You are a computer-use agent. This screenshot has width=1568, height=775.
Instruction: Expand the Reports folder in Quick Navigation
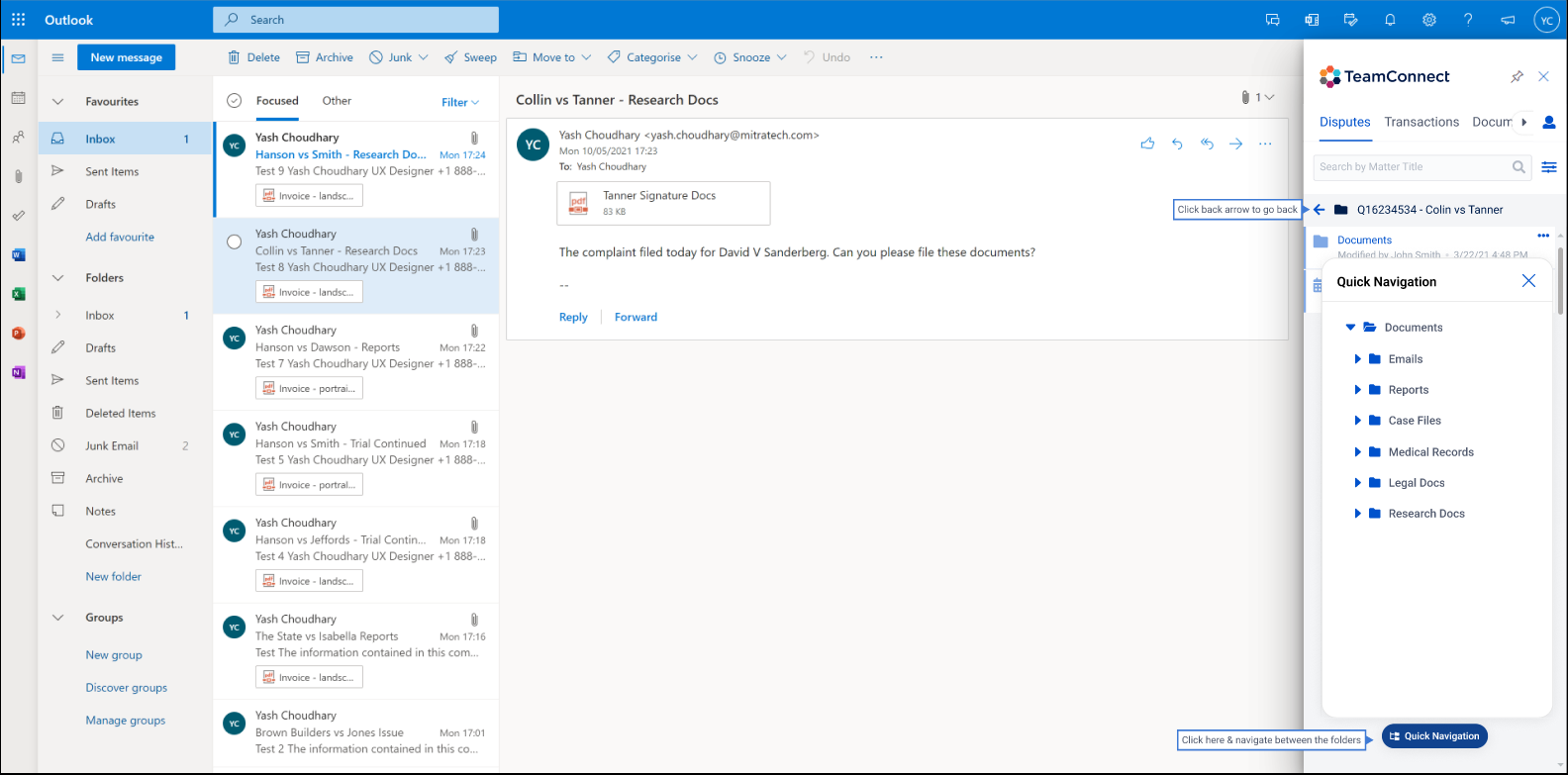1358,390
